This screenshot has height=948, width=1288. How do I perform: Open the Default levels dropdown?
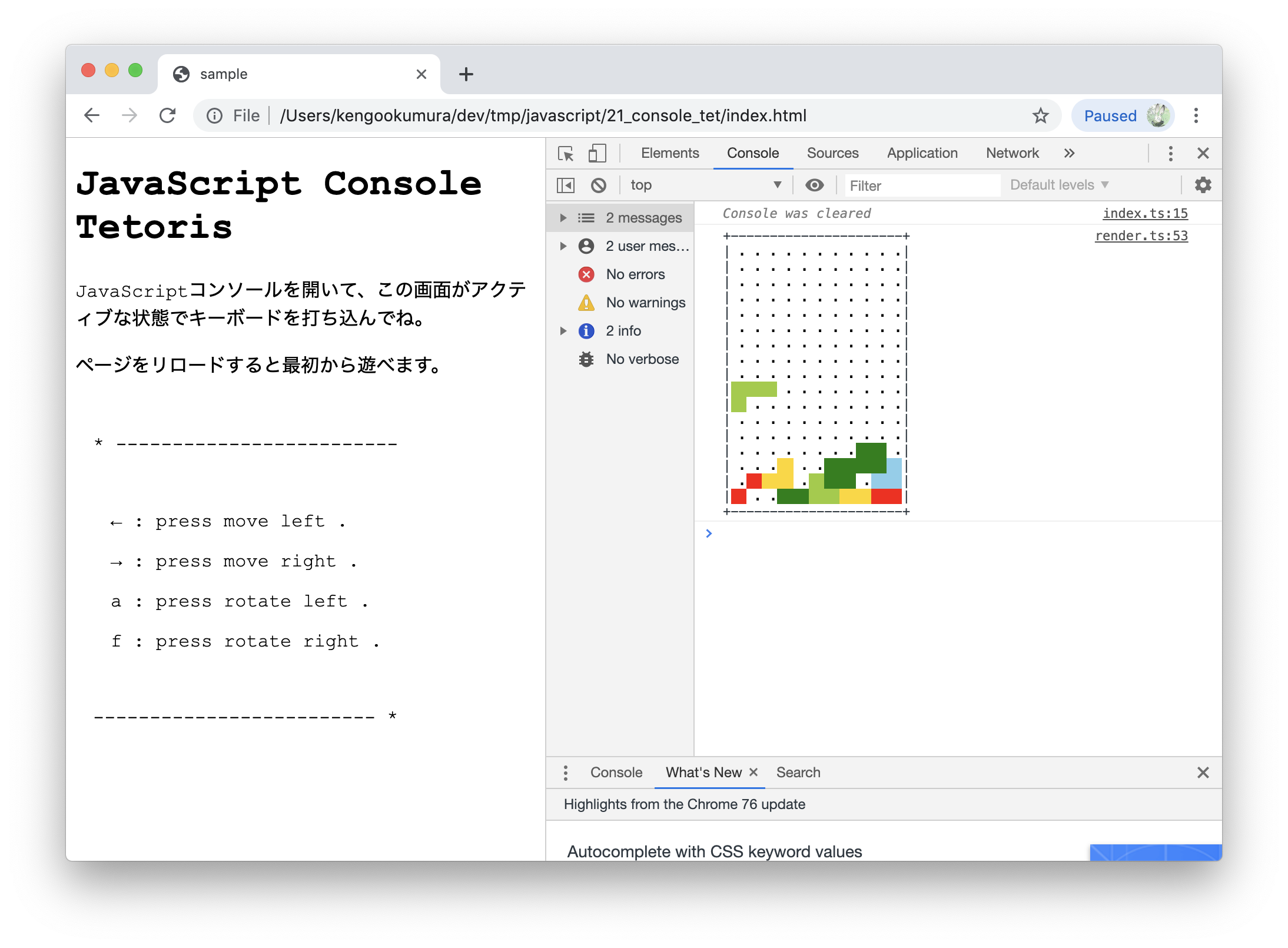click(x=1059, y=185)
